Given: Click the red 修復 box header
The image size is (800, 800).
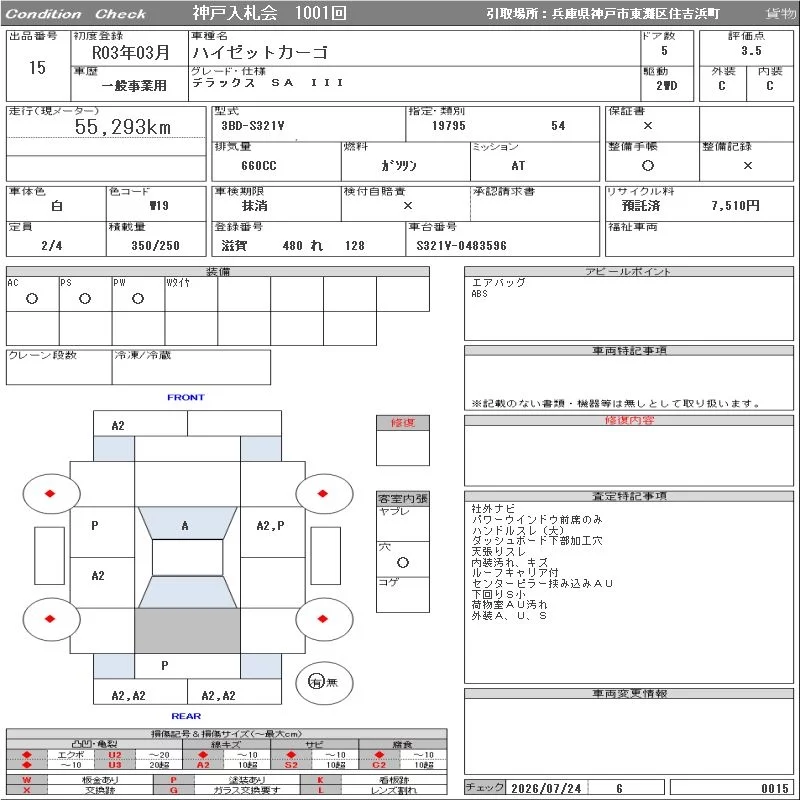Looking at the screenshot, I should pyautogui.click(x=403, y=423).
